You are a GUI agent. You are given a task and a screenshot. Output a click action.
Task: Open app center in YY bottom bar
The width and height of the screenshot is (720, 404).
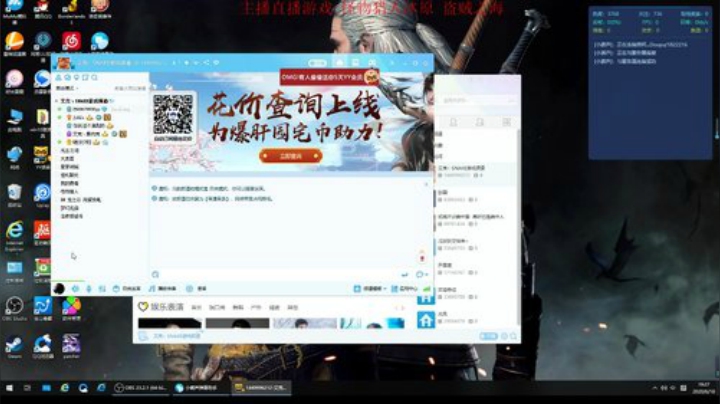404,289
